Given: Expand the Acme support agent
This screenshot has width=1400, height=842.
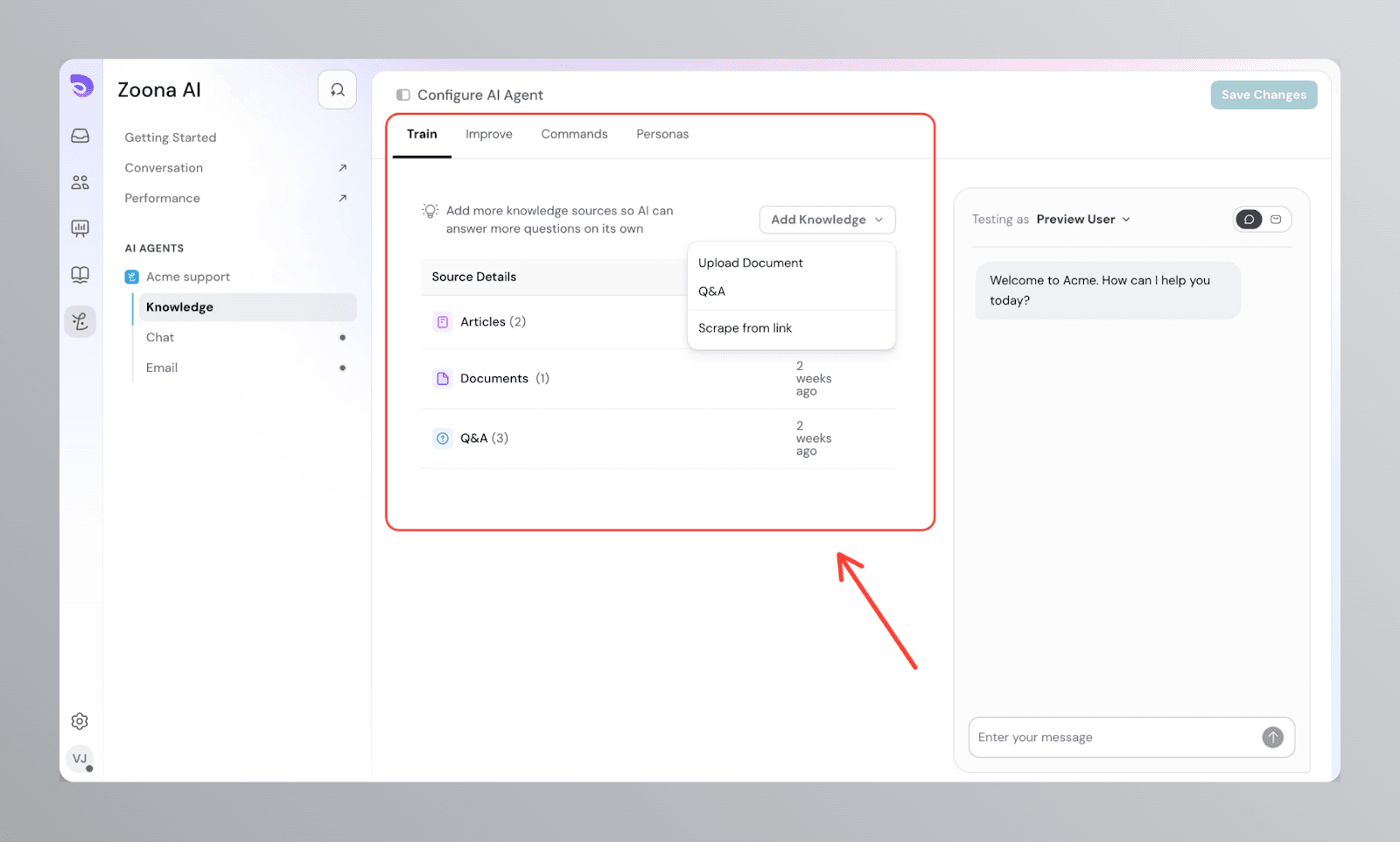Looking at the screenshot, I should (x=187, y=277).
